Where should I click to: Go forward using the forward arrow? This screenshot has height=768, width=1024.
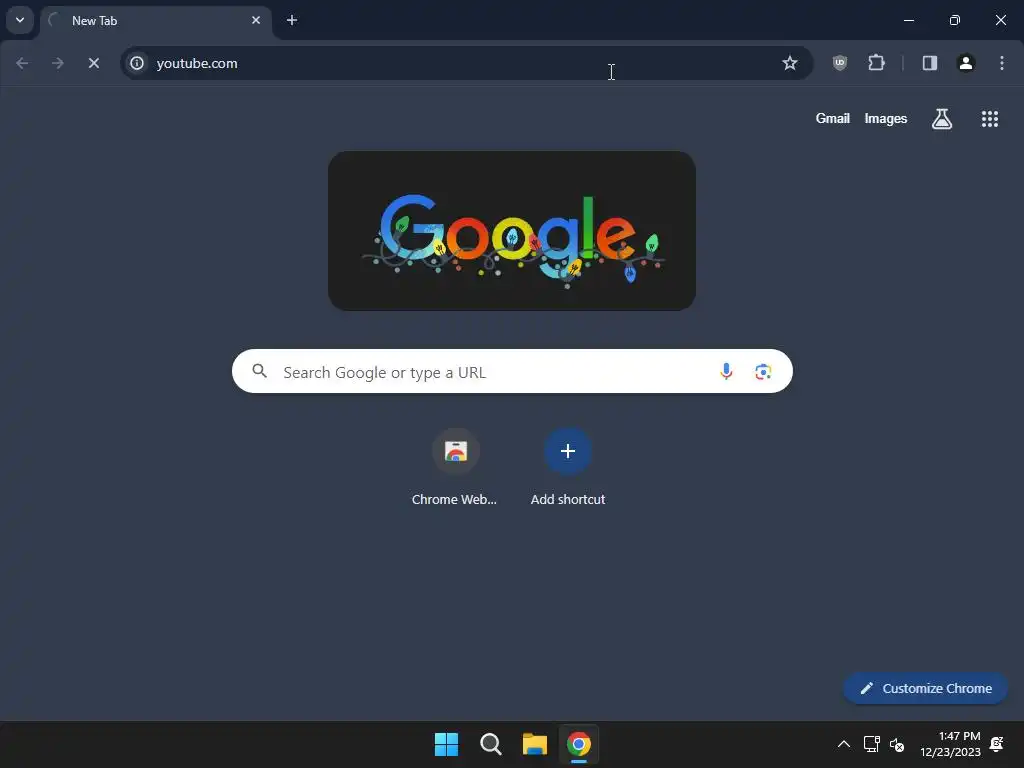[58, 63]
